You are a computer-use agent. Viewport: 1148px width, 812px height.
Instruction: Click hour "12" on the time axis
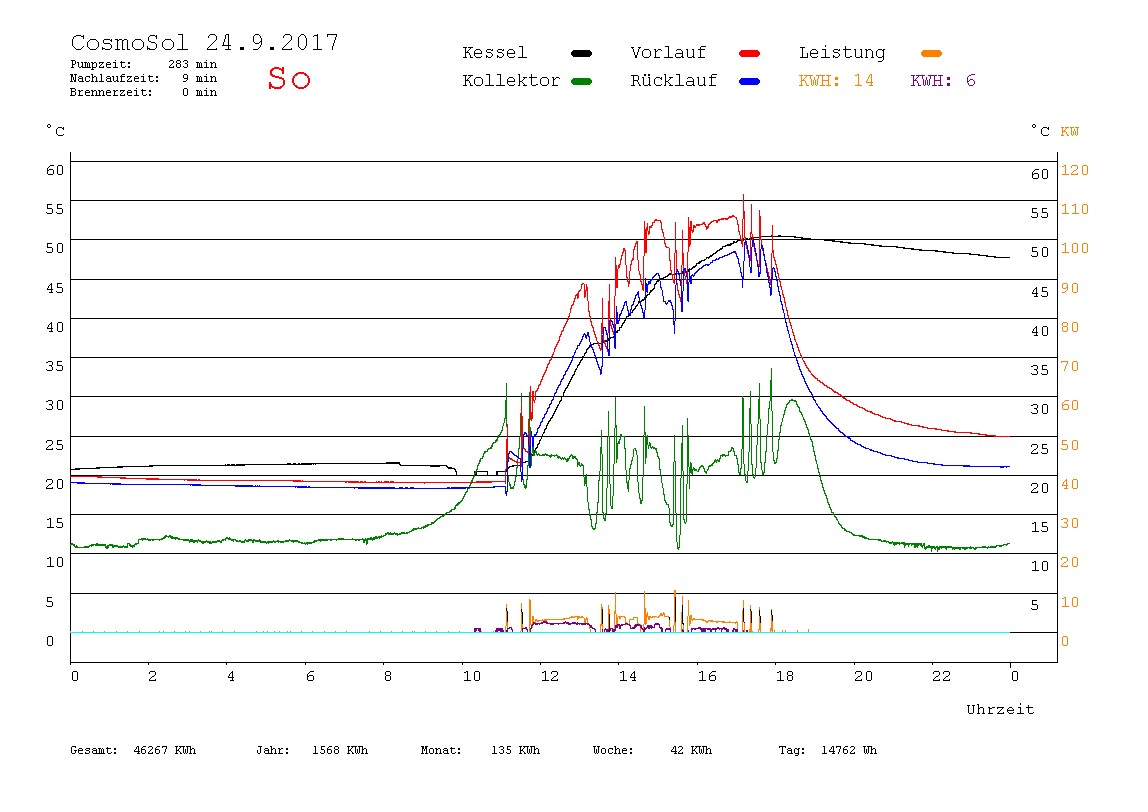tap(550, 676)
